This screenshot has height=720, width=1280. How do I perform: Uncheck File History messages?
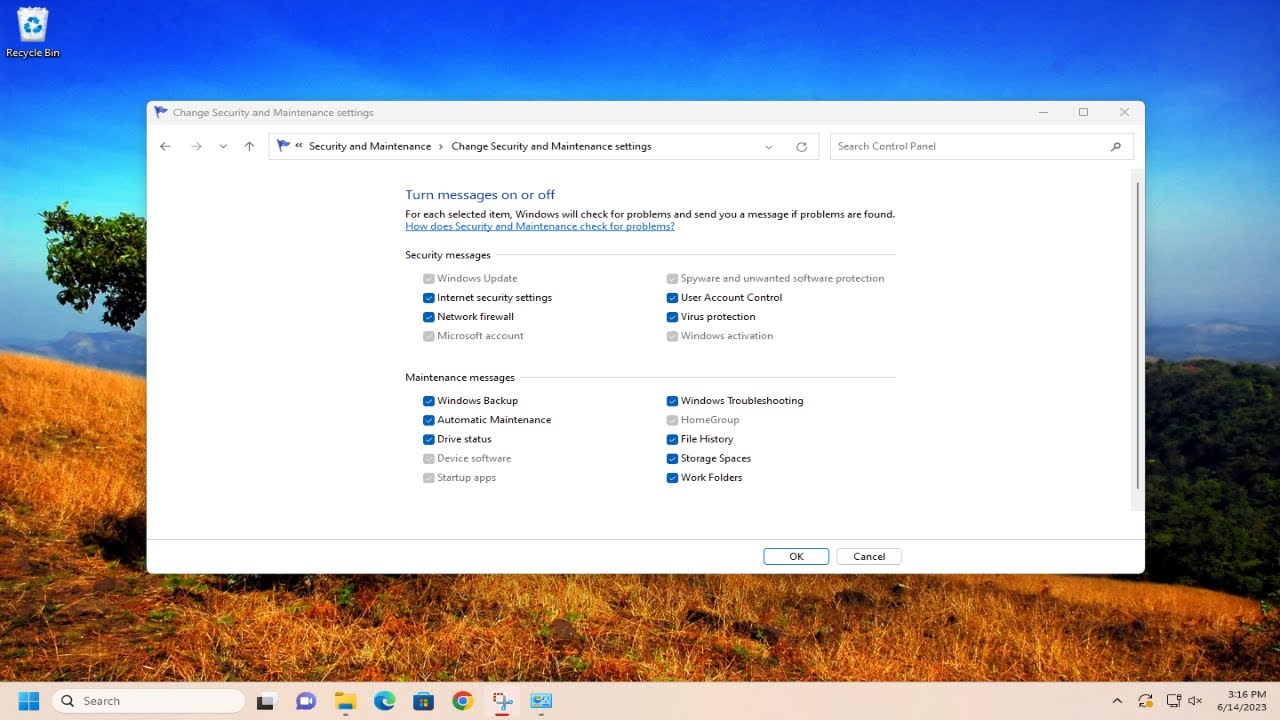click(673, 439)
